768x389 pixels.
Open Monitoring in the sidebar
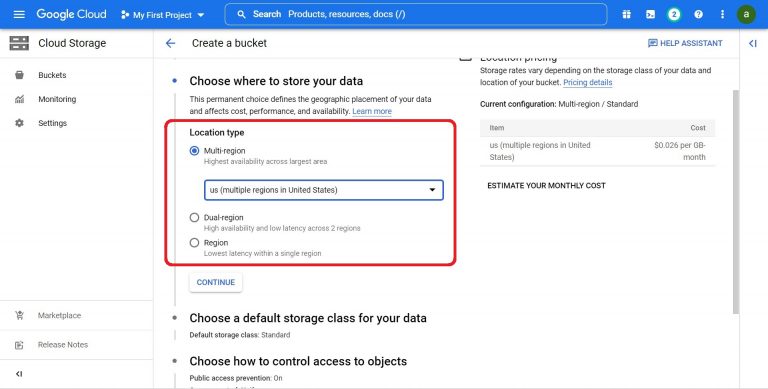coord(57,99)
